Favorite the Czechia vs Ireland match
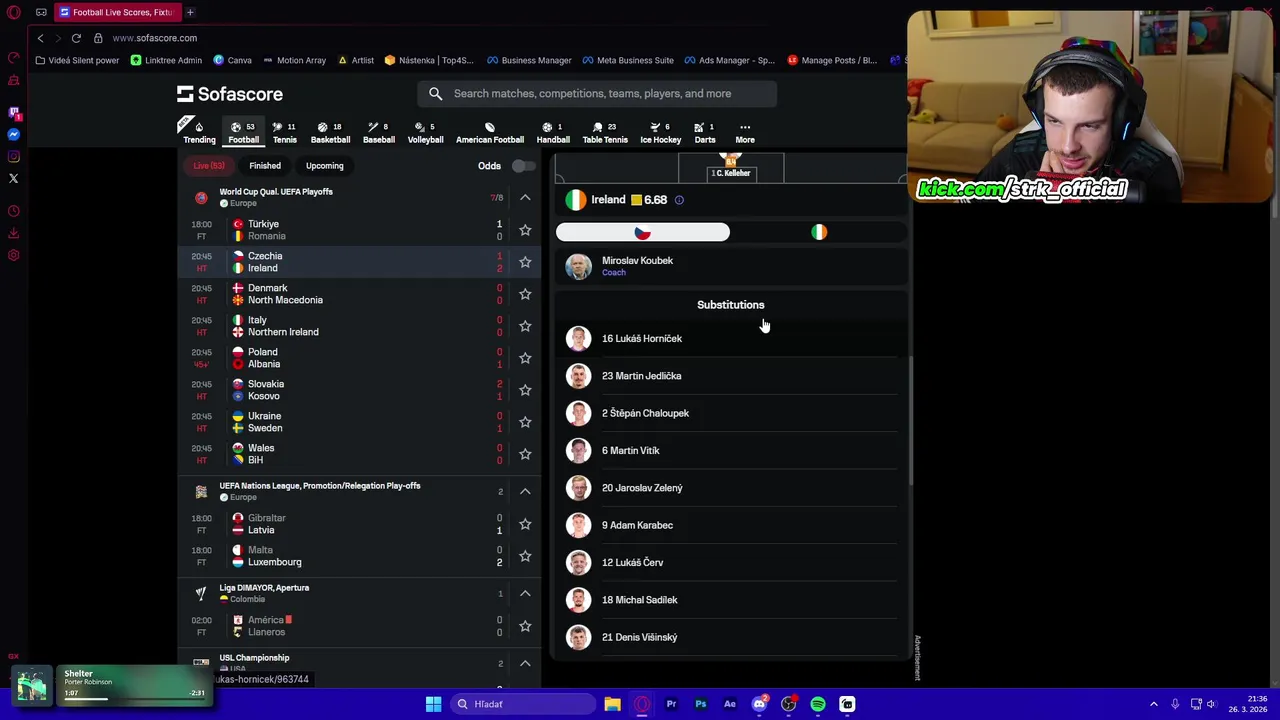This screenshot has width=1280, height=720. [x=525, y=262]
